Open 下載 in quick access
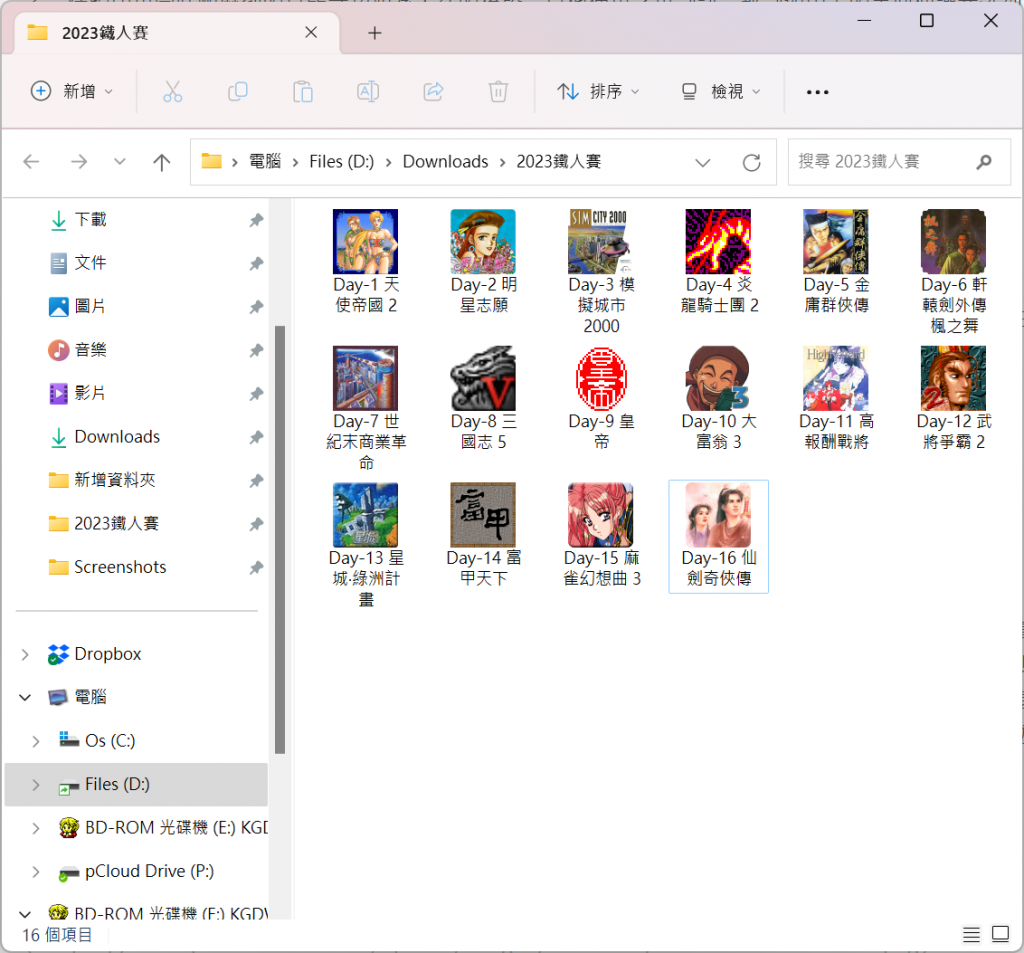This screenshot has height=953, width=1024. (90, 219)
